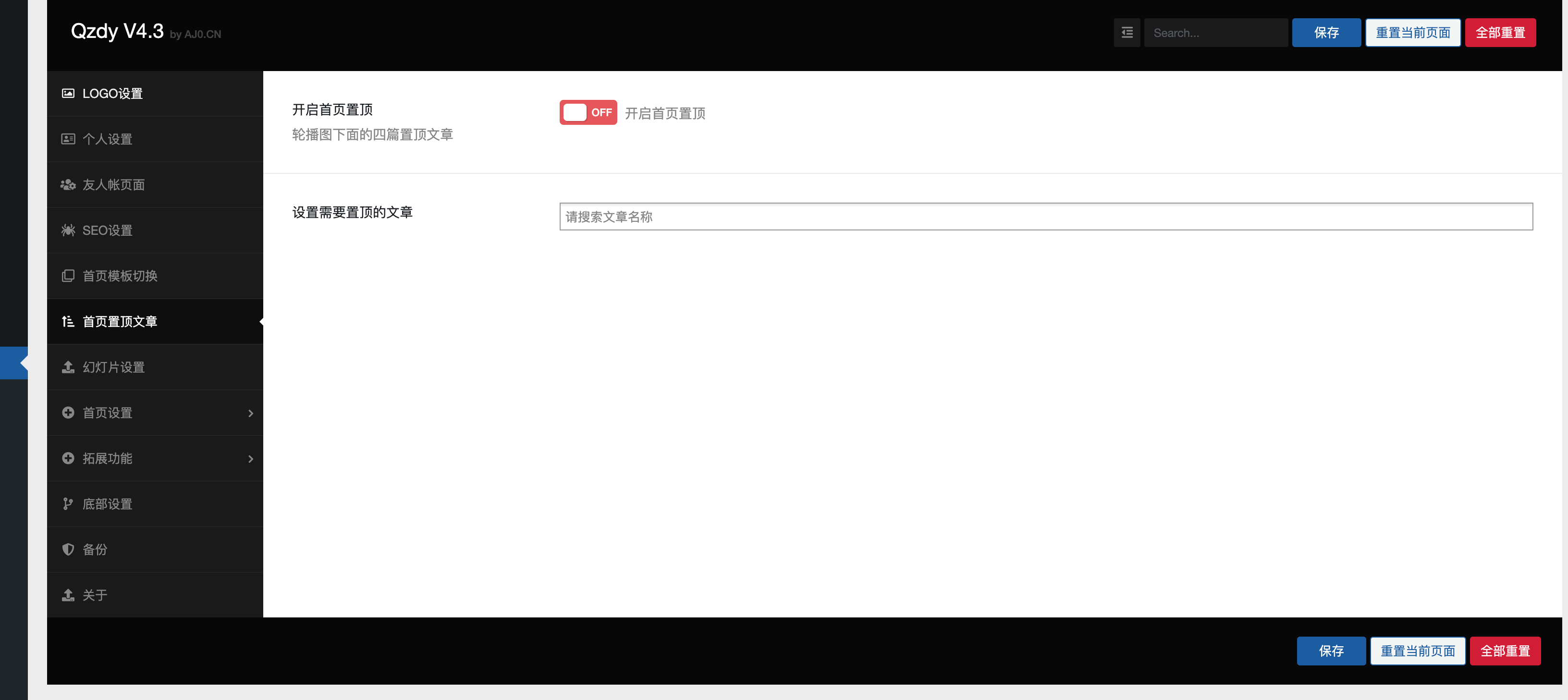The width and height of the screenshot is (1568, 700).
Task: Click the 个人设置 ID card icon
Action: point(68,139)
